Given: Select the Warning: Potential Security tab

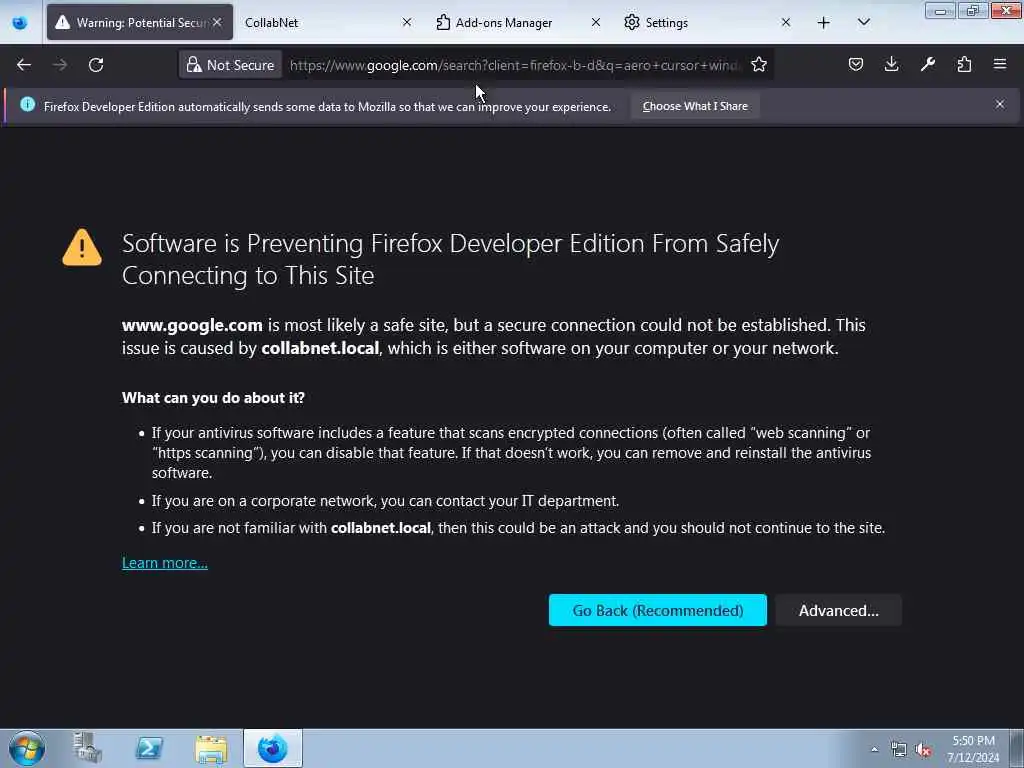Looking at the screenshot, I should pyautogui.click(x=140, y=23).
